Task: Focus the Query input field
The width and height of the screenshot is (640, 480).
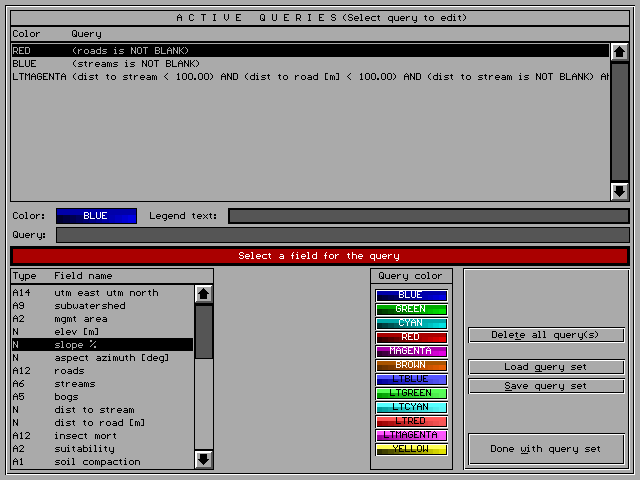Action: click(x=343, y=235)
